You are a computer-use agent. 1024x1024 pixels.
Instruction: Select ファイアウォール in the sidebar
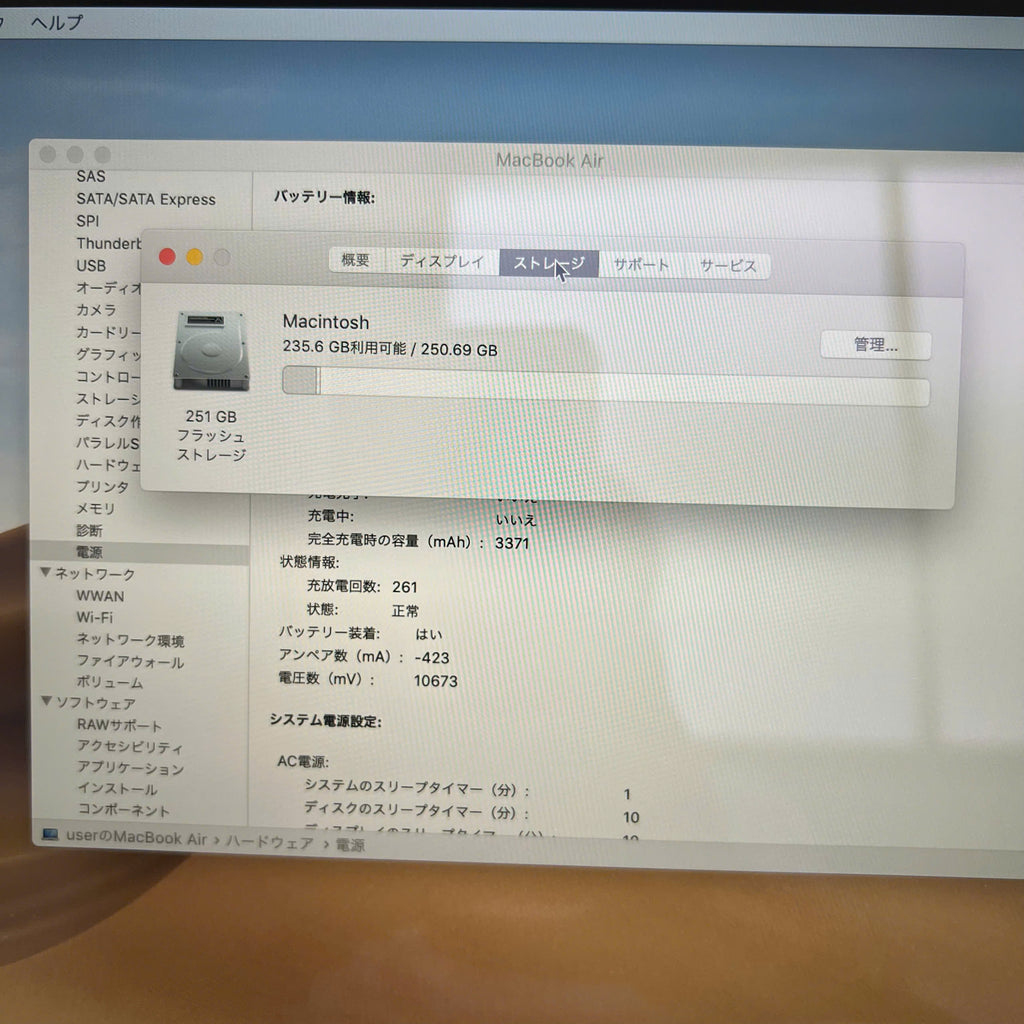tap(130, 662)
